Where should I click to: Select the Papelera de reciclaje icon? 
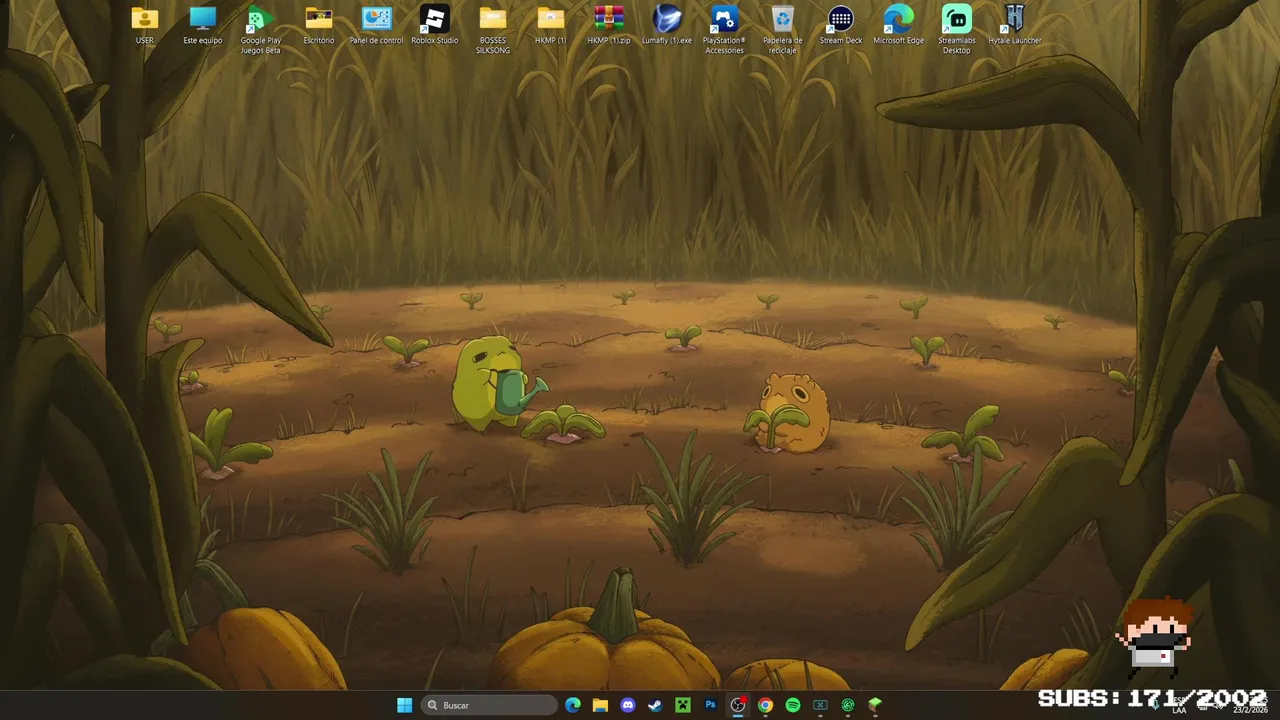(783, 30)
